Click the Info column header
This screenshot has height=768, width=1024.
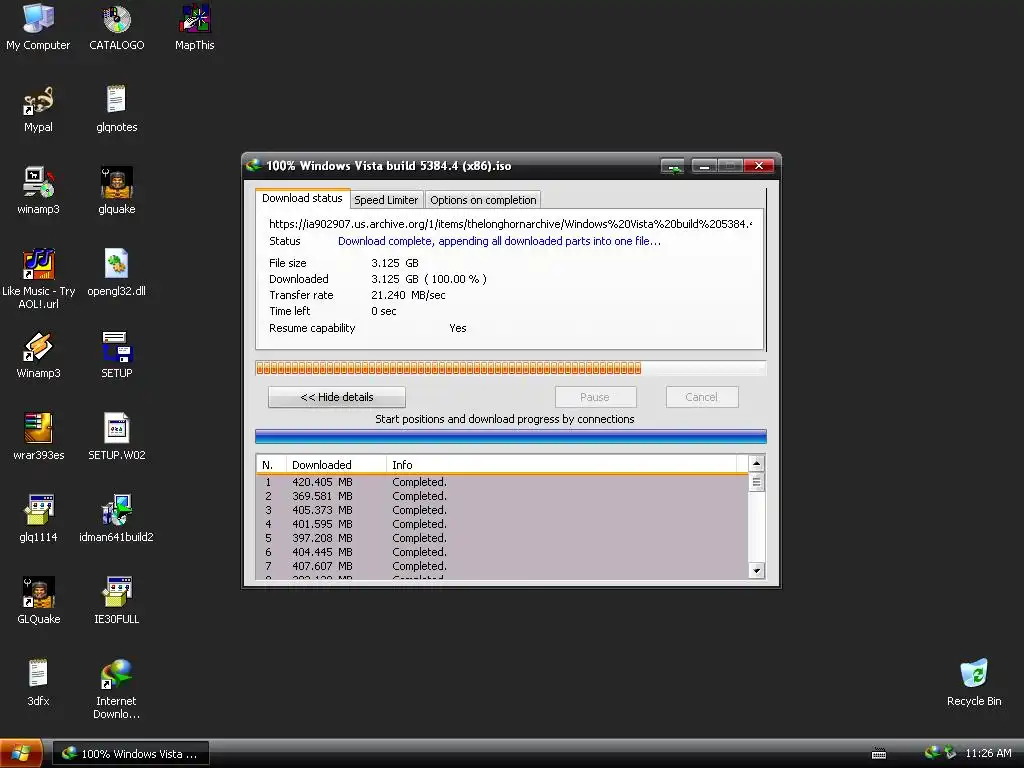562,464
